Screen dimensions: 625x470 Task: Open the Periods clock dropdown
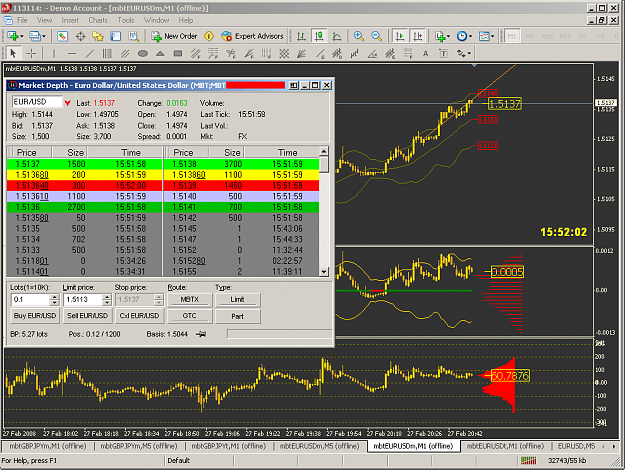464,36
